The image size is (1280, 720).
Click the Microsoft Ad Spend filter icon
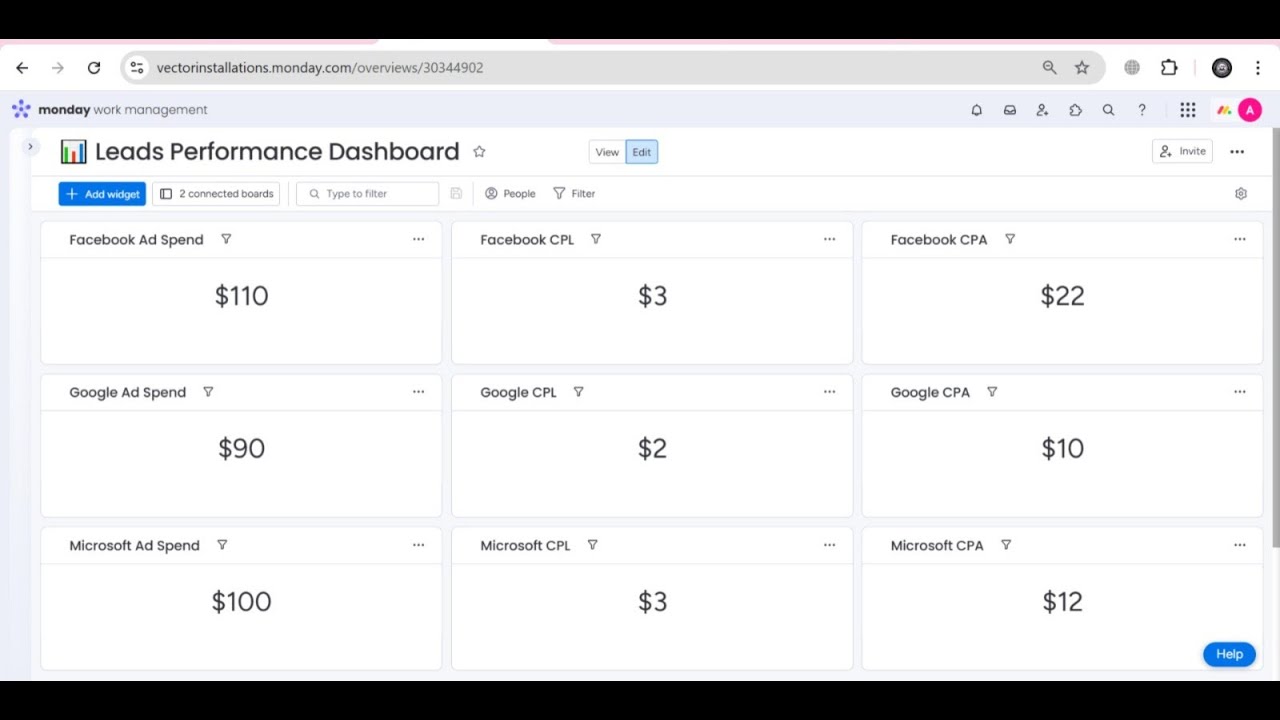pos(222,545)
